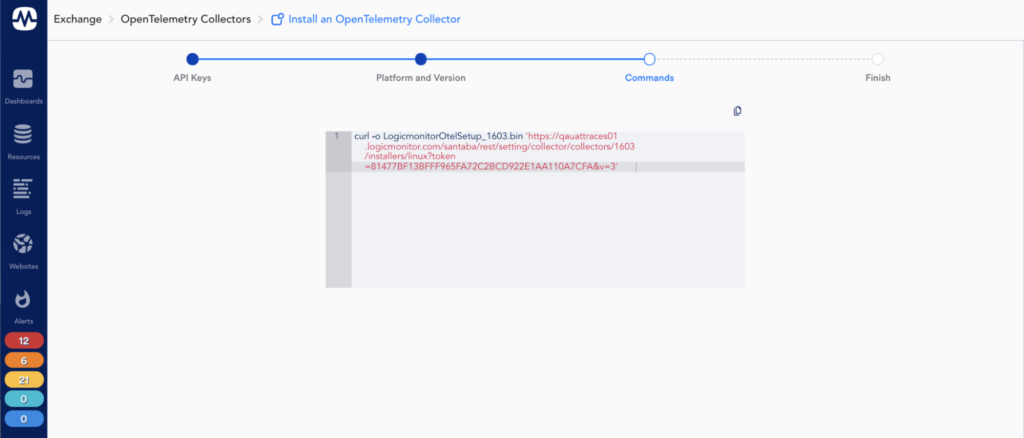Image resolution: width=1024 pixels, height=438 pixels.
Task: Open the Websites sidebar icon
Action: (x=24, y=244)
